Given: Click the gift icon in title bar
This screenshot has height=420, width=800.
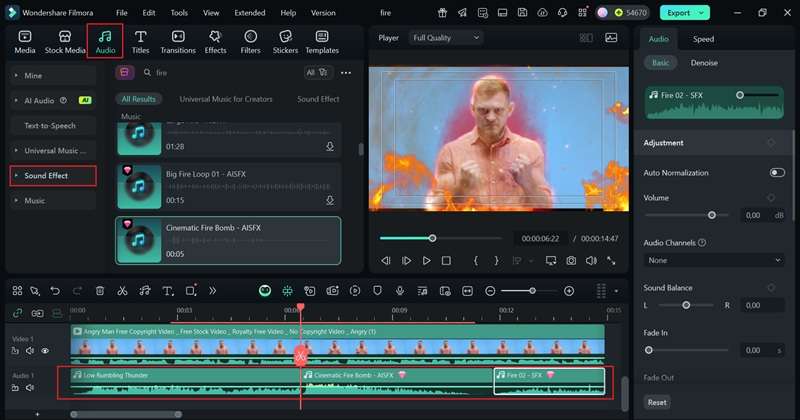Looking at the screenshot, I should point(442,13).
